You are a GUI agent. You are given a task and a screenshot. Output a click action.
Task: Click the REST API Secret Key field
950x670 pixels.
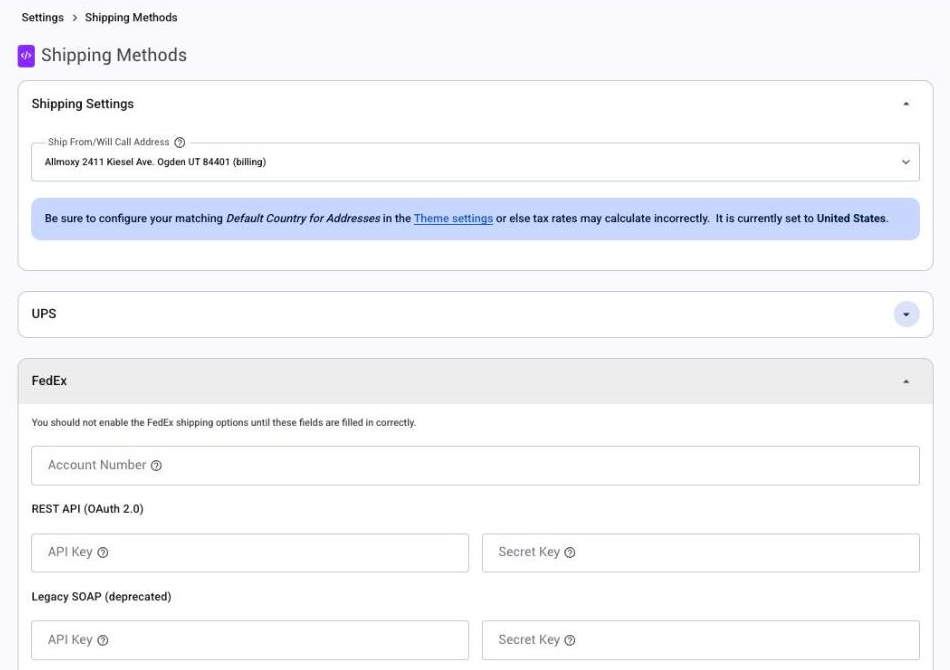[700, 552]
